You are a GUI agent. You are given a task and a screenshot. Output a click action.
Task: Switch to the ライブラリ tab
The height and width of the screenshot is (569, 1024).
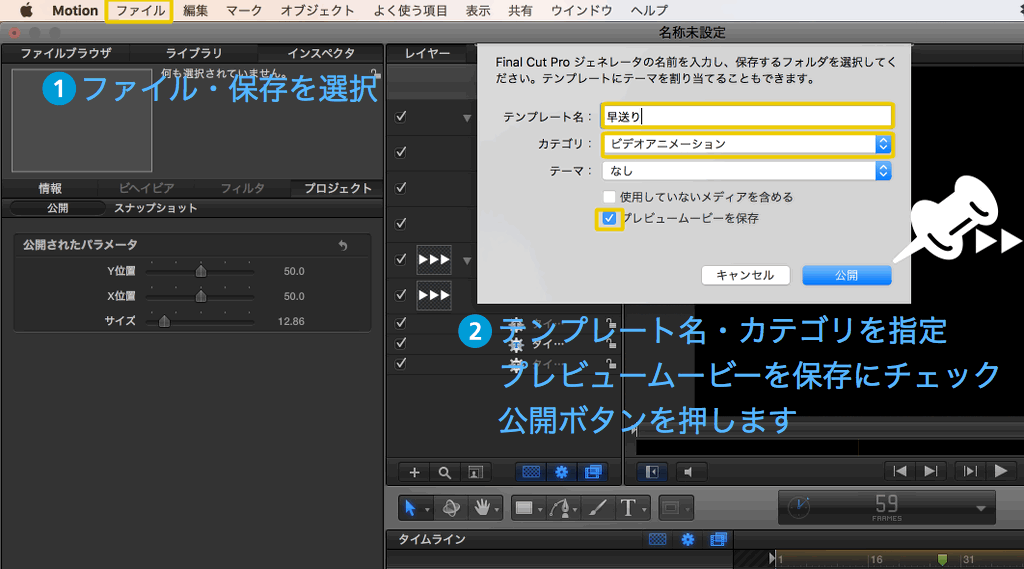coord(193,54)
